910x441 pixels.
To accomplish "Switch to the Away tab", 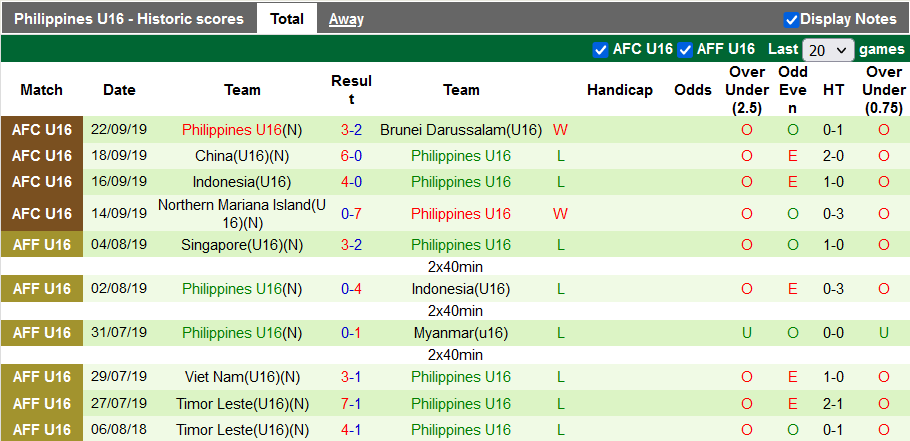I will tap(346, 19).
